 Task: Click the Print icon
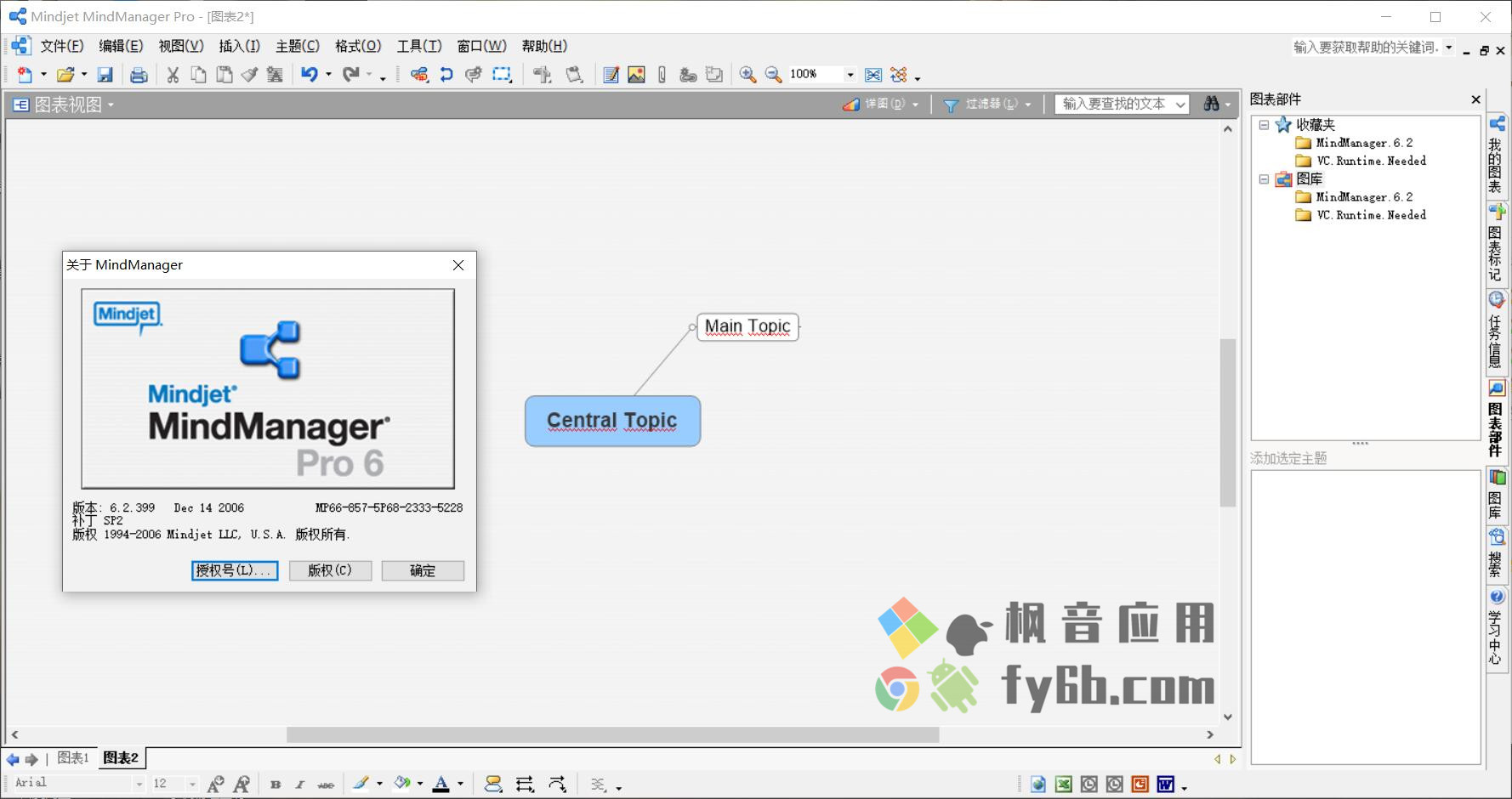pos(139,75)
